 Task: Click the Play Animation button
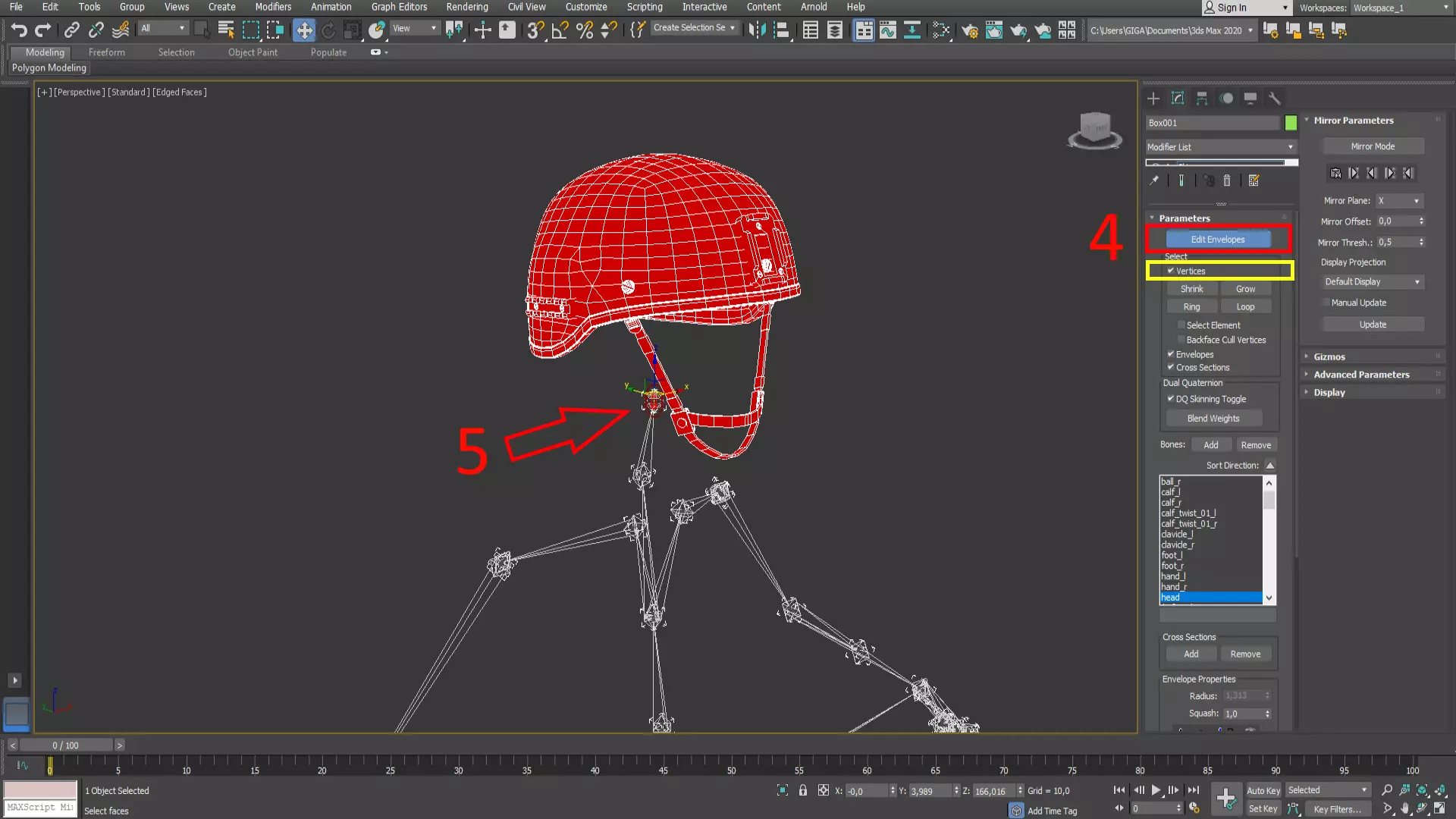pos(1156,790)
